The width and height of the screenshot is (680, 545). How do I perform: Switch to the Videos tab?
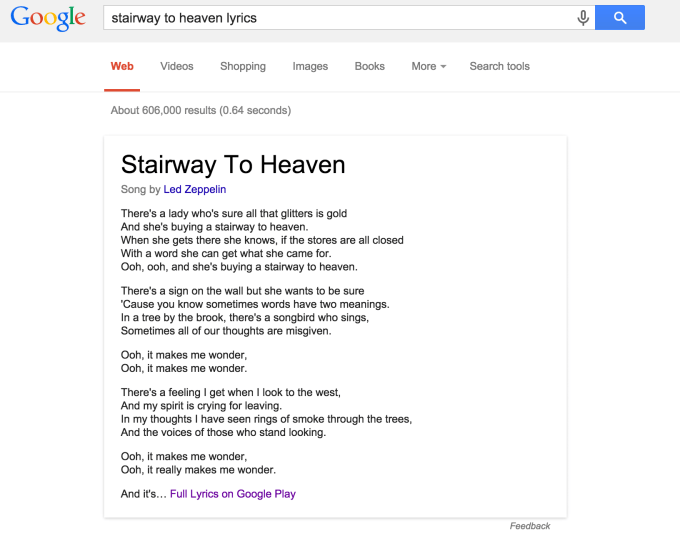click(x=177, y=66)
